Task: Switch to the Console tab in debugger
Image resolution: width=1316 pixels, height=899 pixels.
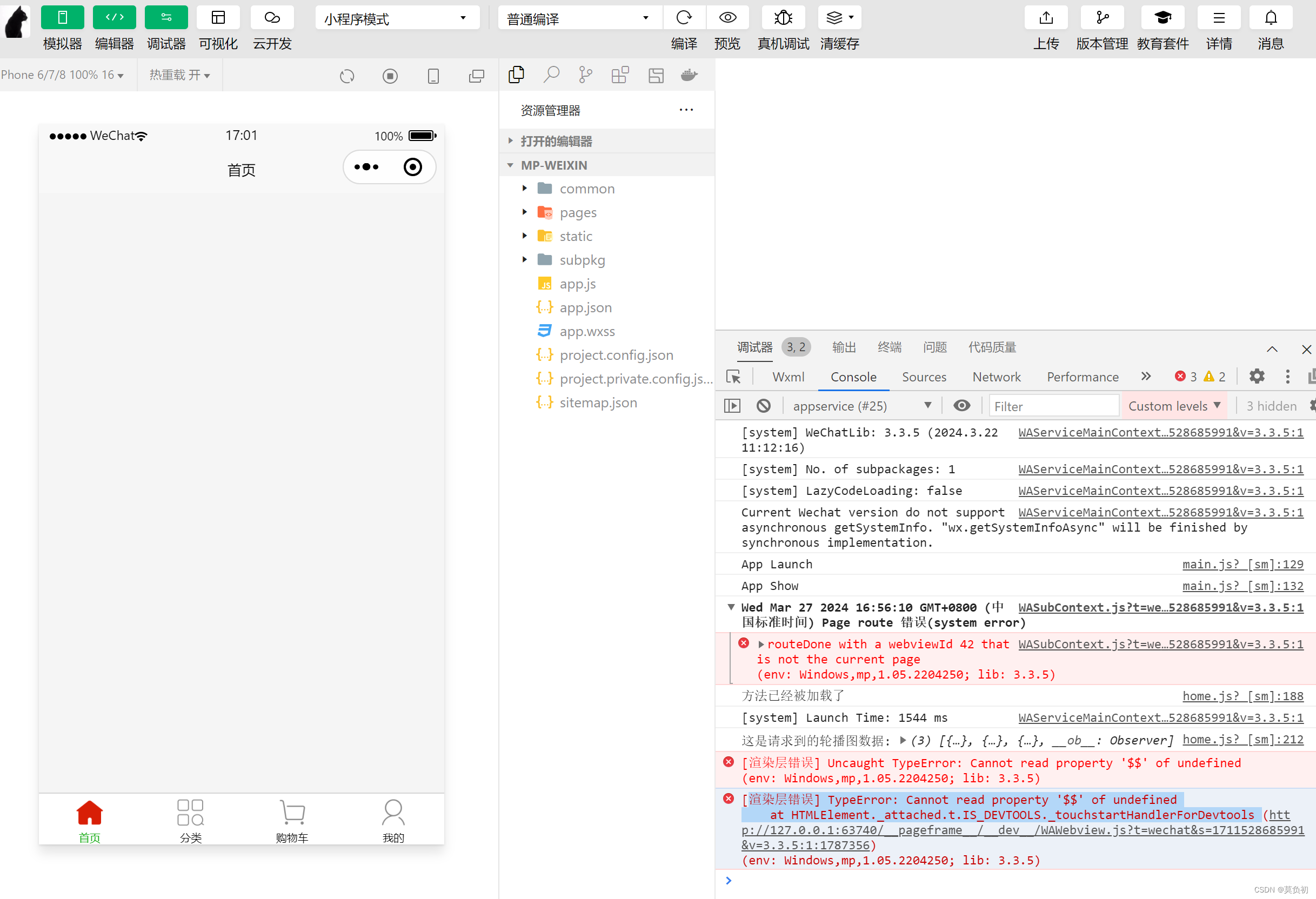Action: [x=853, y=377]
